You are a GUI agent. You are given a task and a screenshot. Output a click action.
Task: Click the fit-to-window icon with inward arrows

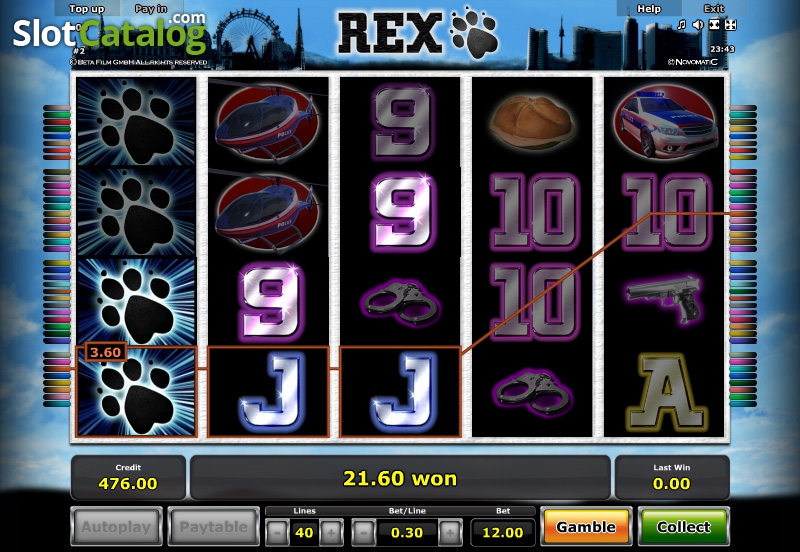pos(714,24)
